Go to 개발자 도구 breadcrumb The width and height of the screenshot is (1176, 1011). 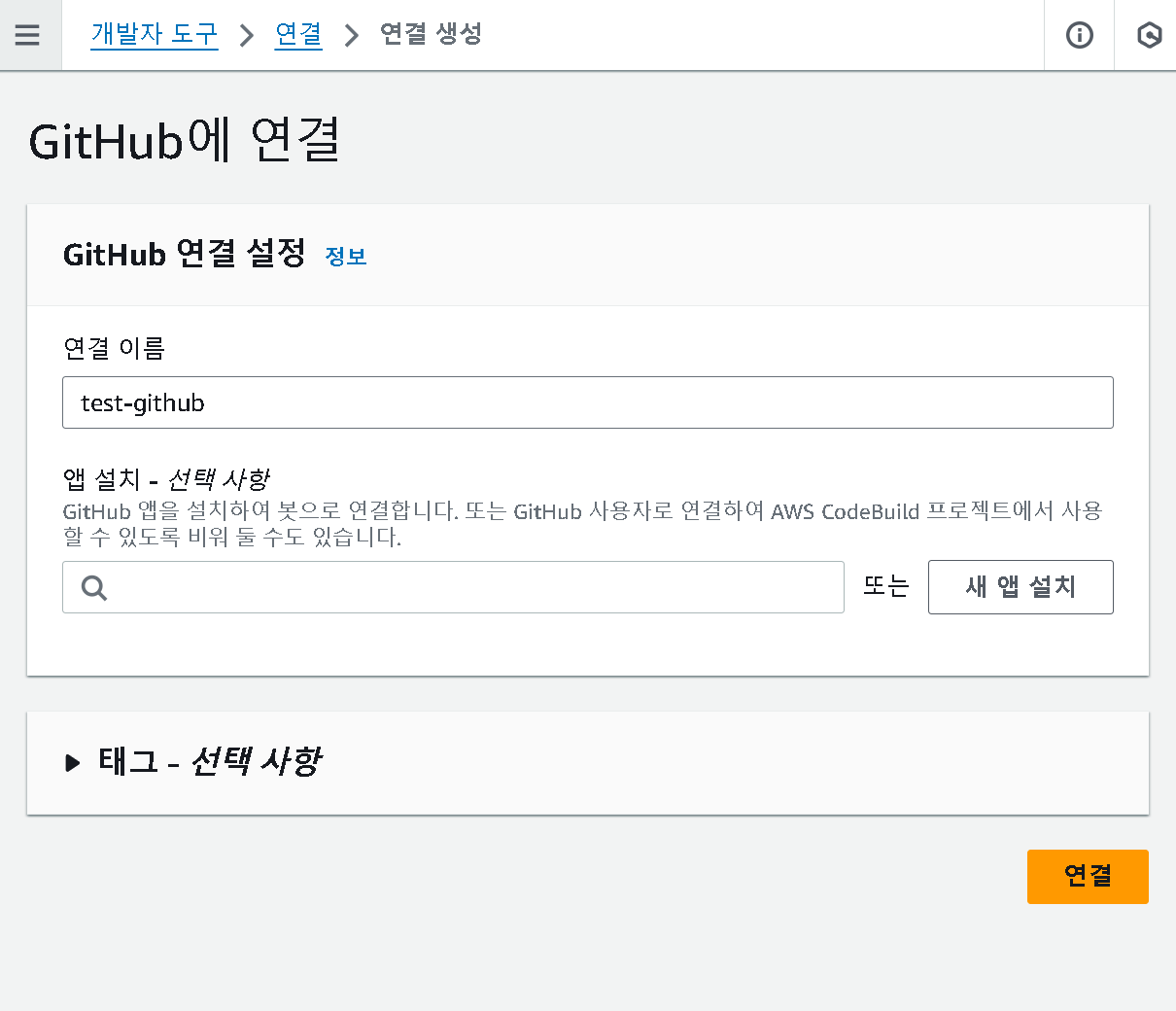154,34
